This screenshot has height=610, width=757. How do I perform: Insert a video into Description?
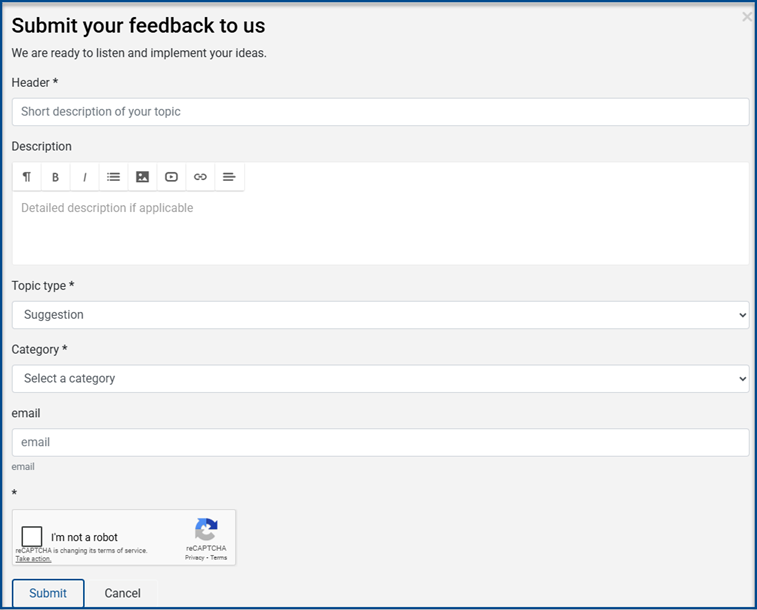pos(172,177)
